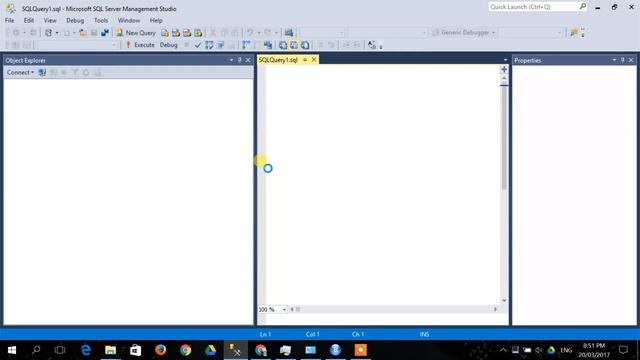Open the Edit menu
Image resolution: width=640 pixels, height=360 pixels.
[29, 20]
